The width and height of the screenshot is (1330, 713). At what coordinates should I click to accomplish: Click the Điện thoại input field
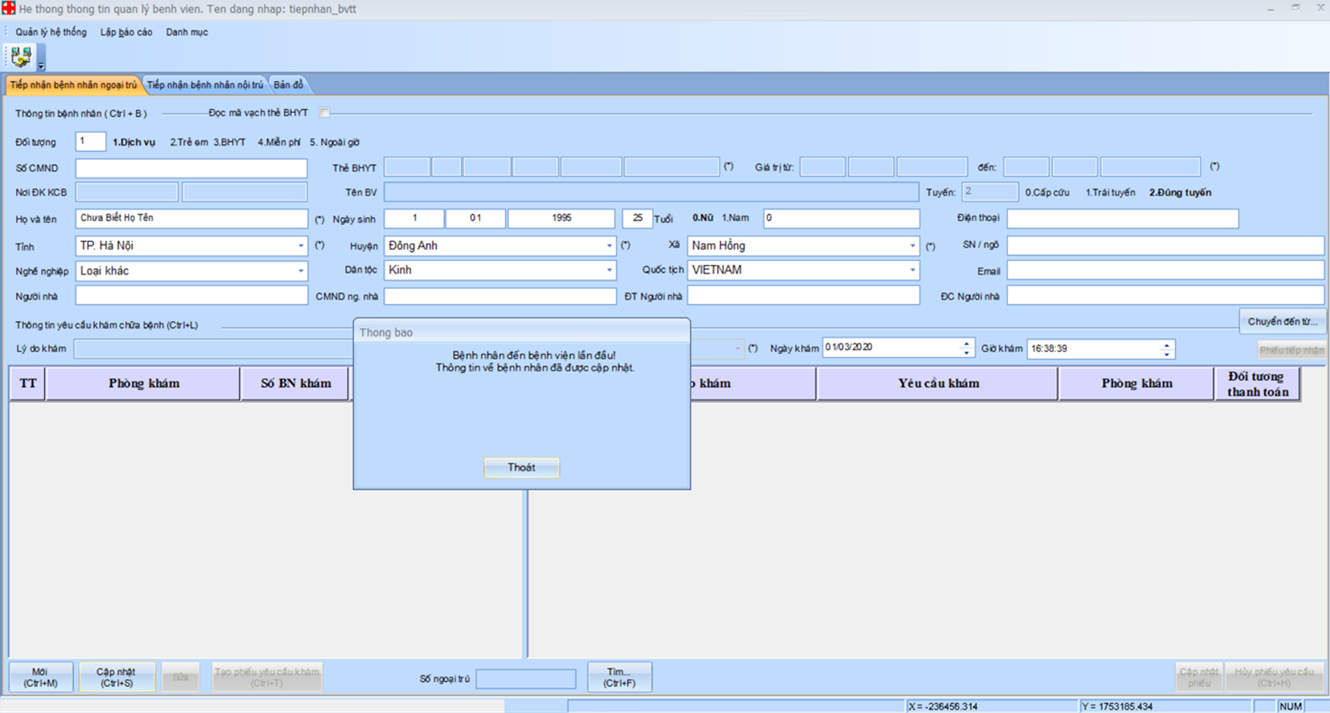pyautogui.click(x=1122, y=218)
